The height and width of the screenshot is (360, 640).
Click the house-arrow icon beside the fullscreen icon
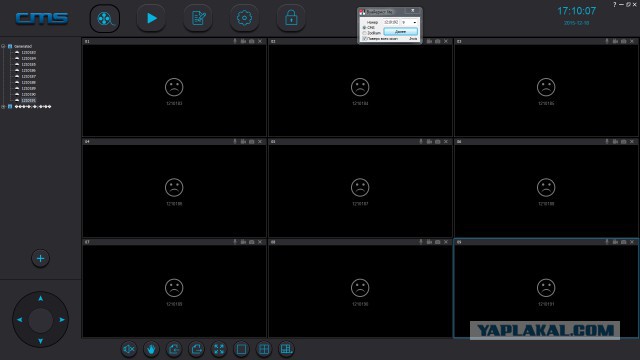(x=197, y=349)
